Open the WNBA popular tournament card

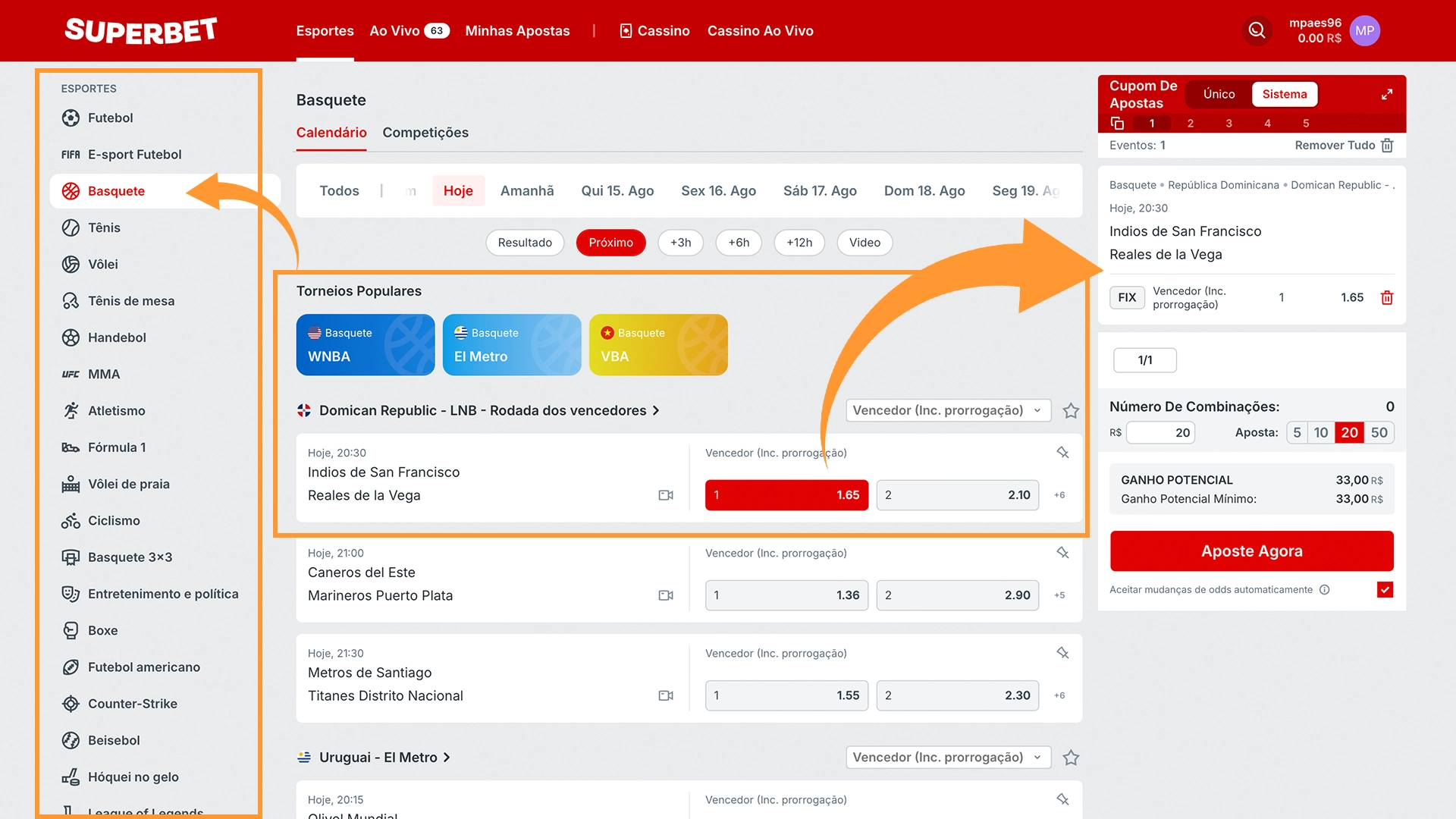(366, 345)
